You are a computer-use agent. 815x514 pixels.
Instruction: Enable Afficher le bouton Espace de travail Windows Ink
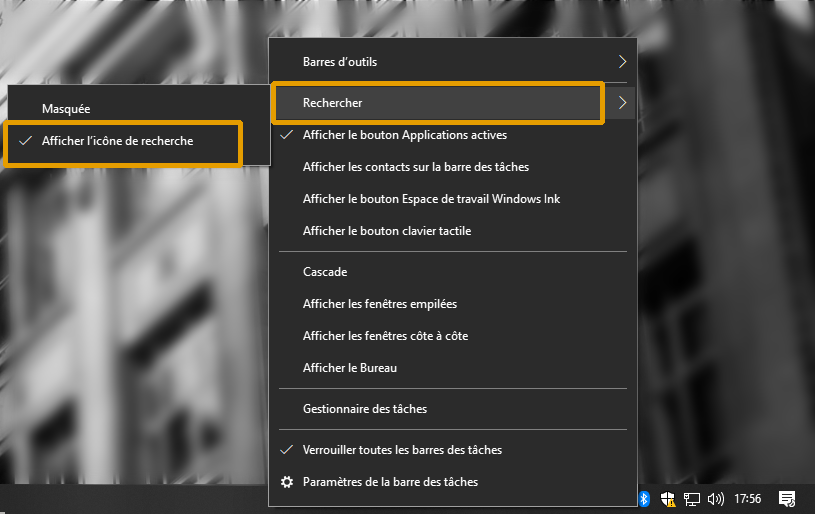tap(431, 199)
